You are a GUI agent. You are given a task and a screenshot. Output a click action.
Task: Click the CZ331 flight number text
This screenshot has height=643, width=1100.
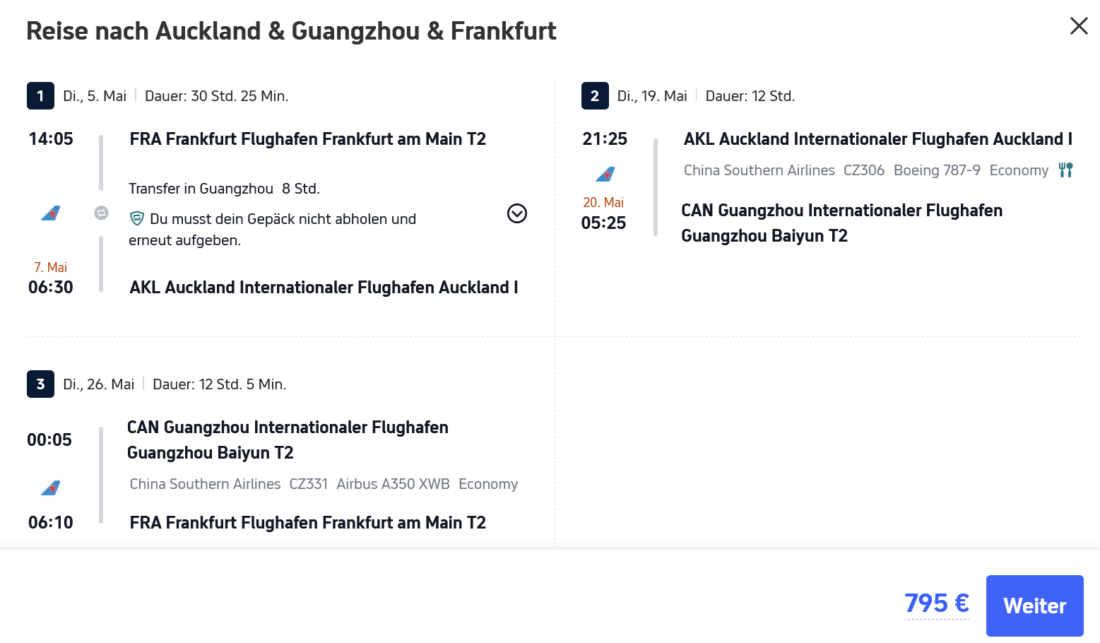308,484
